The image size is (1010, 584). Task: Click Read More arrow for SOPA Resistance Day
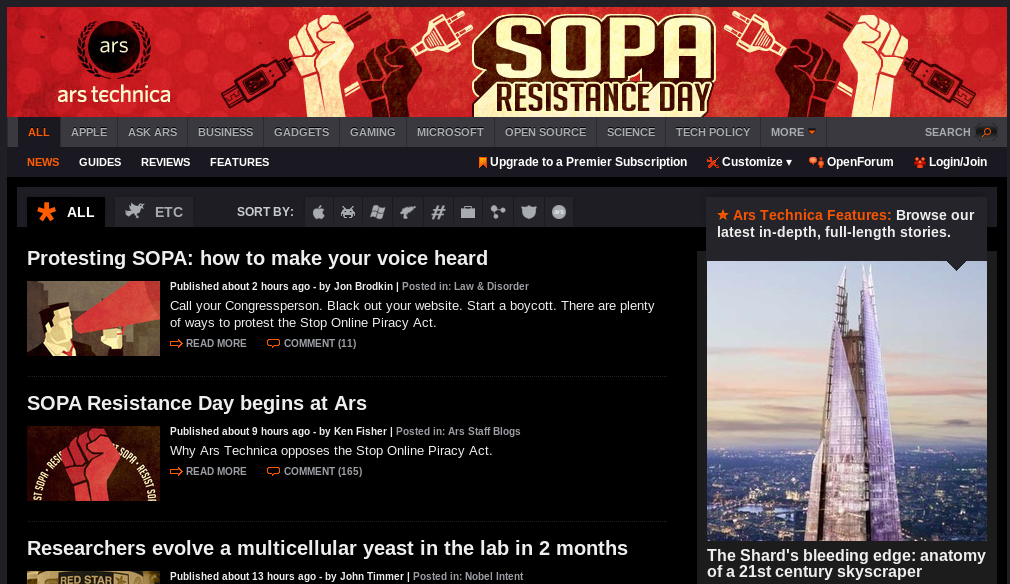coord(176,472)
